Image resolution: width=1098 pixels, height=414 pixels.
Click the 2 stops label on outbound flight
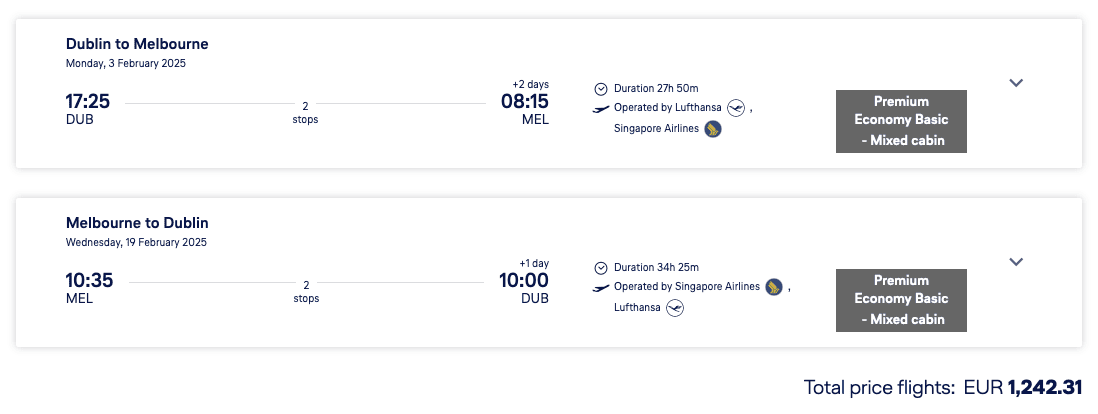(x=306, y=112)
